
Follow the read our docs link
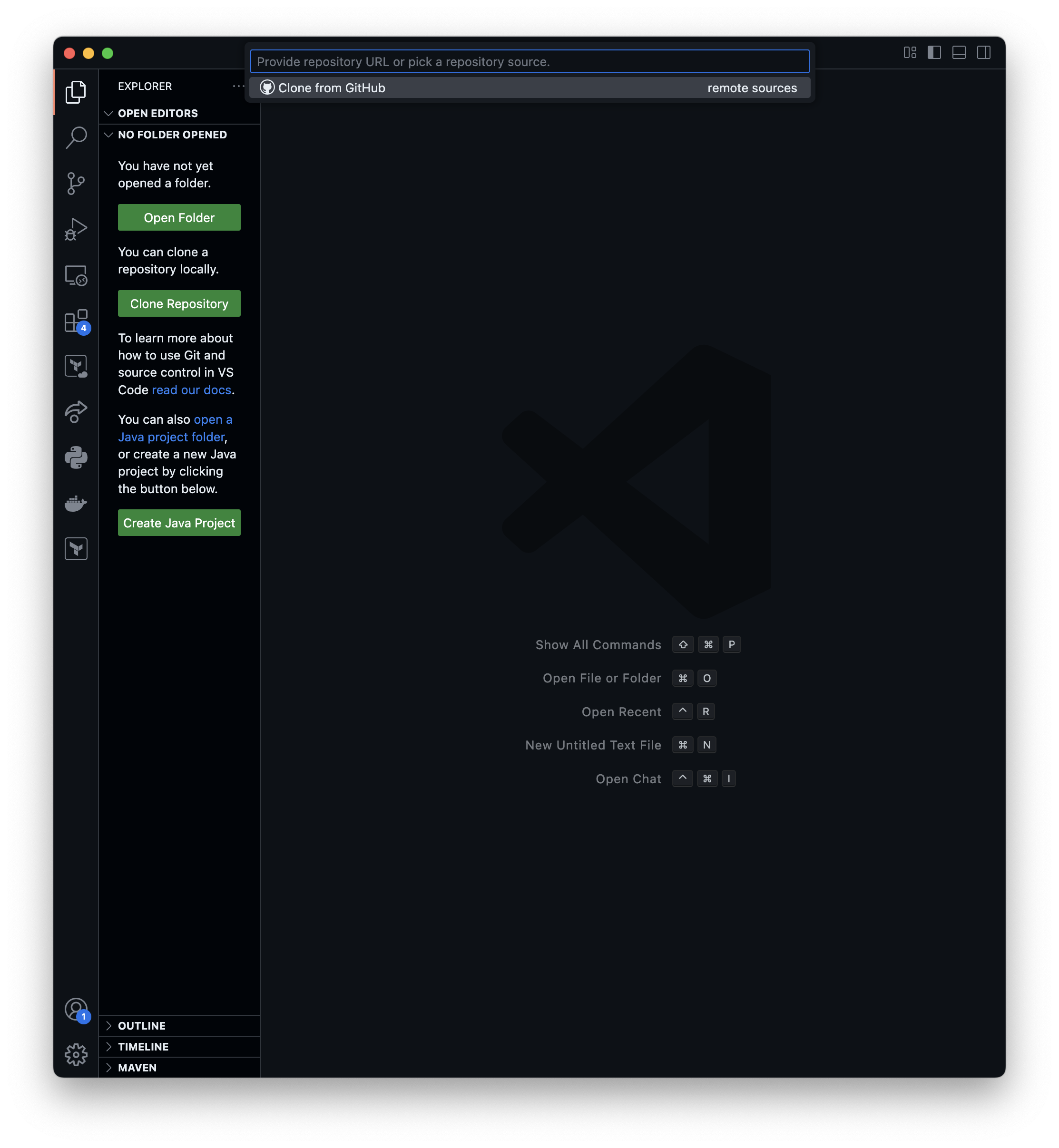(191, 390)
